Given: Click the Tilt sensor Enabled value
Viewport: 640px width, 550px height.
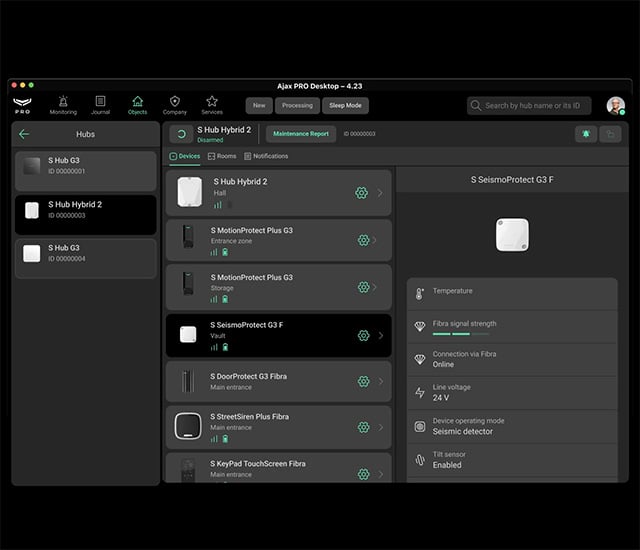Looking at the screenshot, I should click(x=447, y=465).
